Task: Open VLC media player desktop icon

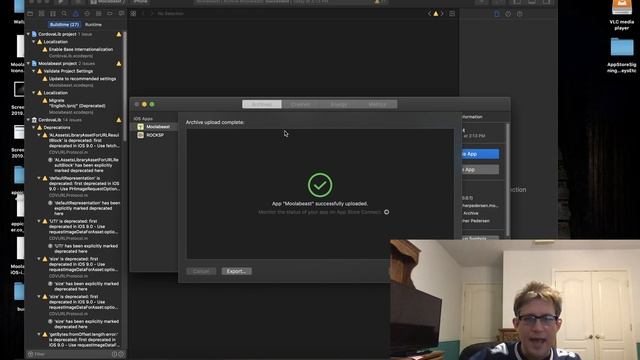Action: 622,16
